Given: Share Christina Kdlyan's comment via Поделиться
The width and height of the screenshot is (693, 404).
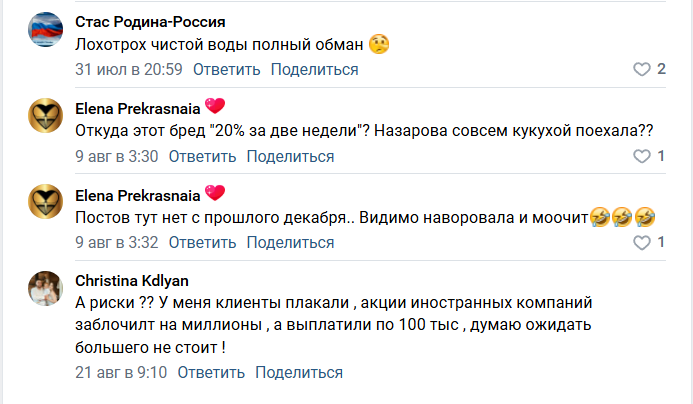Looking at the screenshot, I should pos(299,372).
